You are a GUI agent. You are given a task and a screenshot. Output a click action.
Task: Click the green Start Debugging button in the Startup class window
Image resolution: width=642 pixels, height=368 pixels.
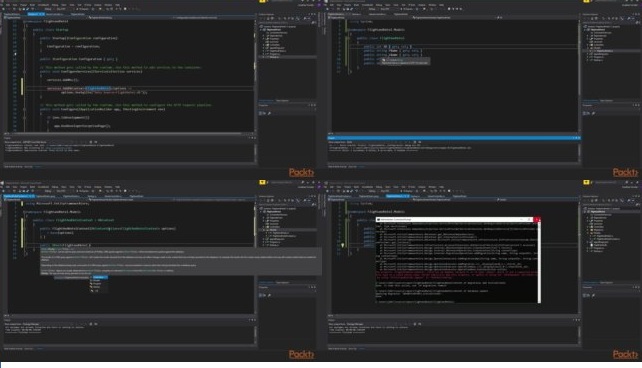click(x=82, y=9)
